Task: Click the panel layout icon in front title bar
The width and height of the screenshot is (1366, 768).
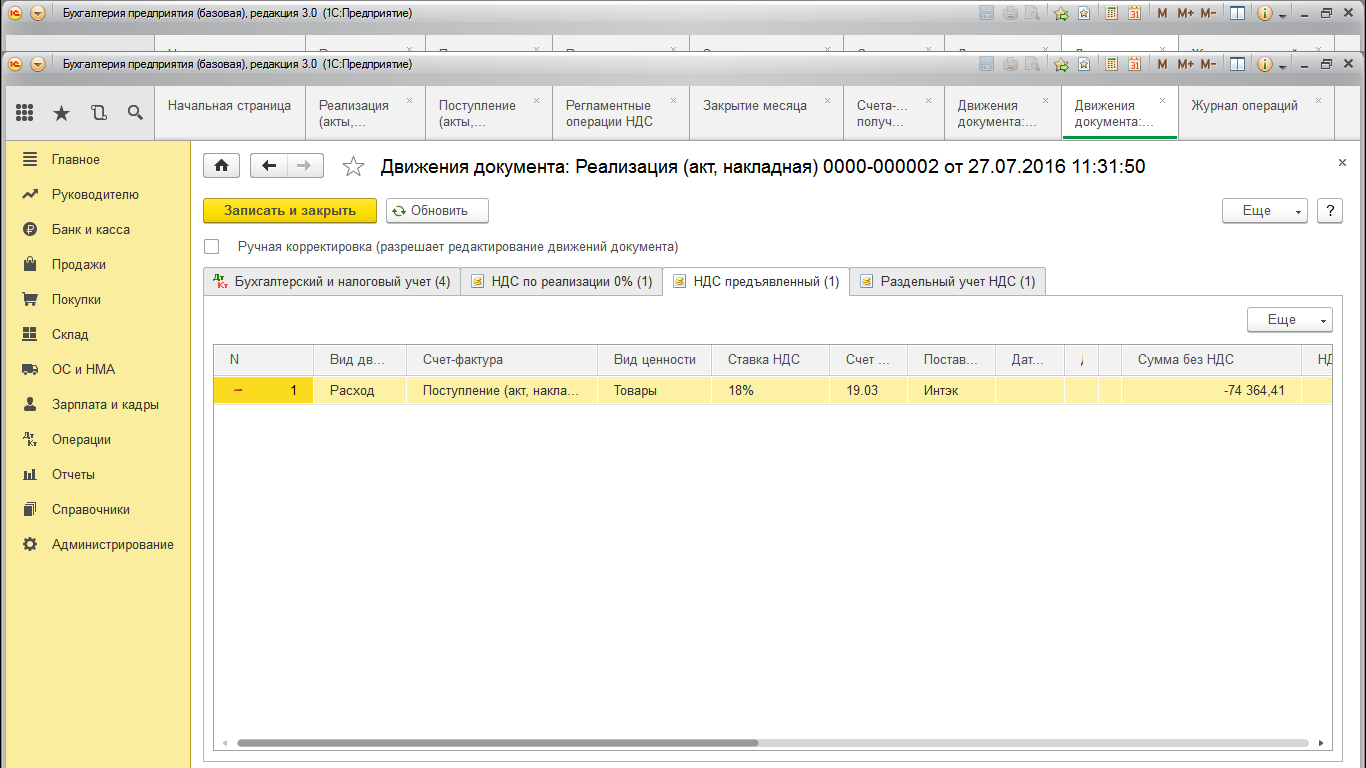Action: [1237, 64]
